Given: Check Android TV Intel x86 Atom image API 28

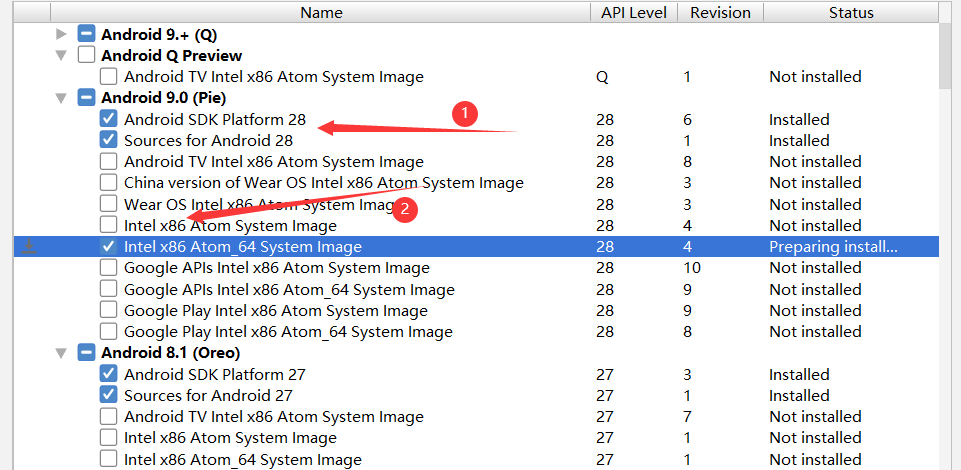Looking at the screenshot, I should tap(108, 162).
